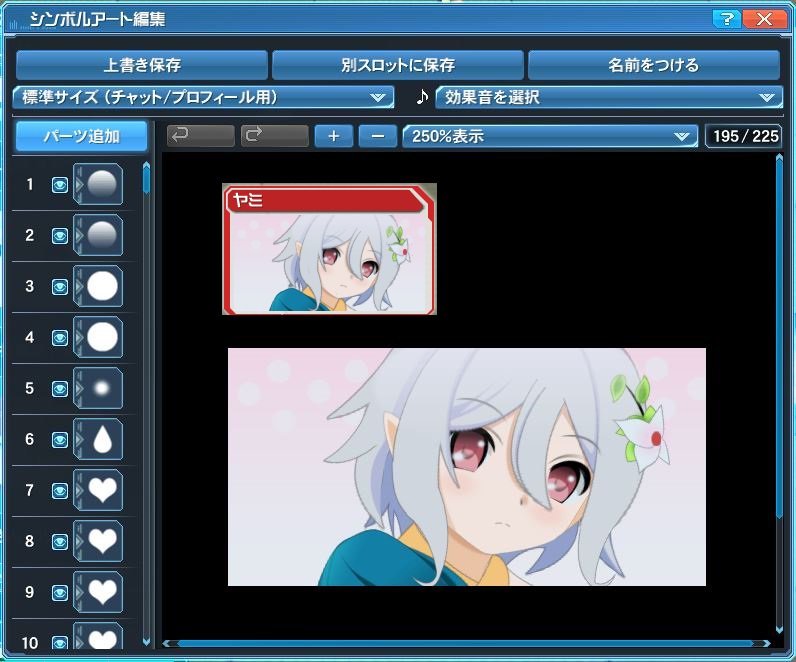Close the symbol art editor window

764,20
